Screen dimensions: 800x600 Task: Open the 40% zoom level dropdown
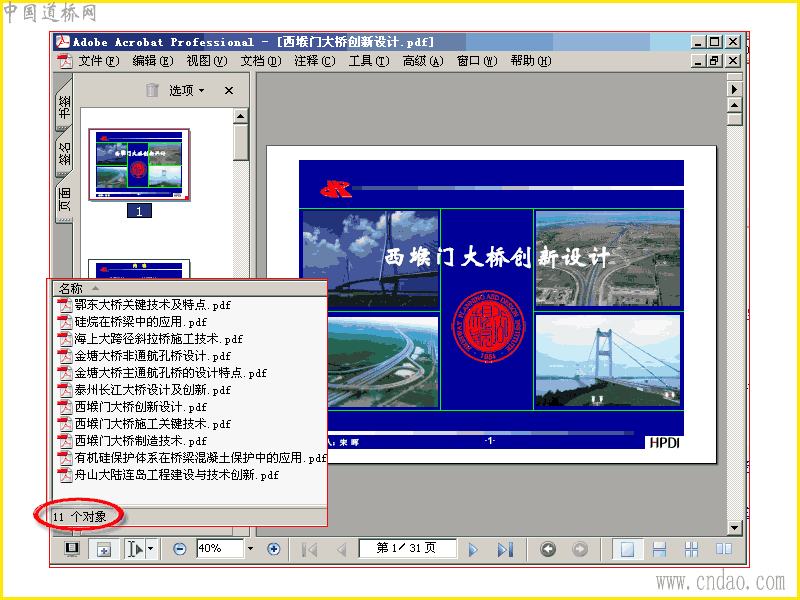(250, 549)
